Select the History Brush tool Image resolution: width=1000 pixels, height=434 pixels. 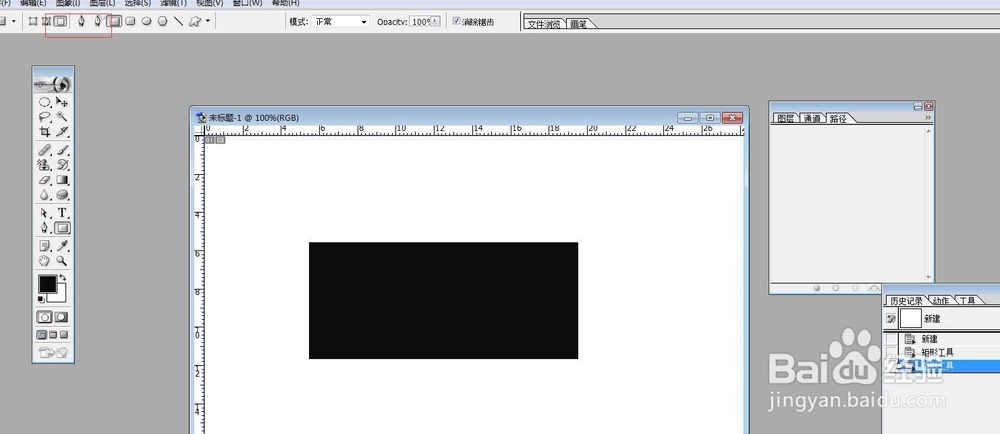tap(62, 165)
